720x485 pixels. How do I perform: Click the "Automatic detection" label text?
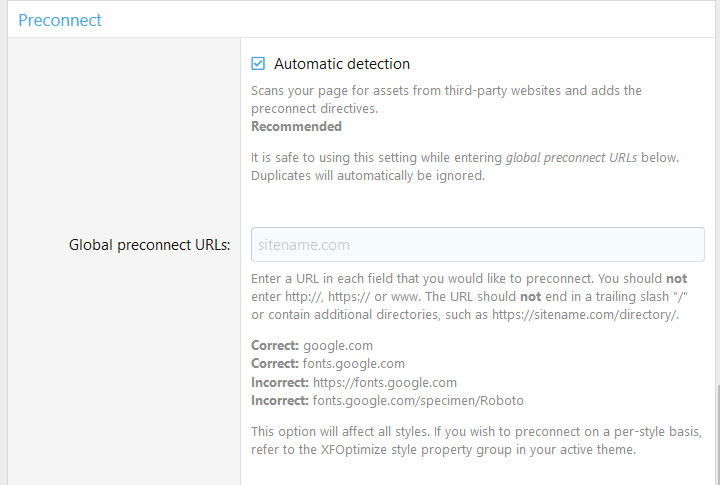click(341, 64)
